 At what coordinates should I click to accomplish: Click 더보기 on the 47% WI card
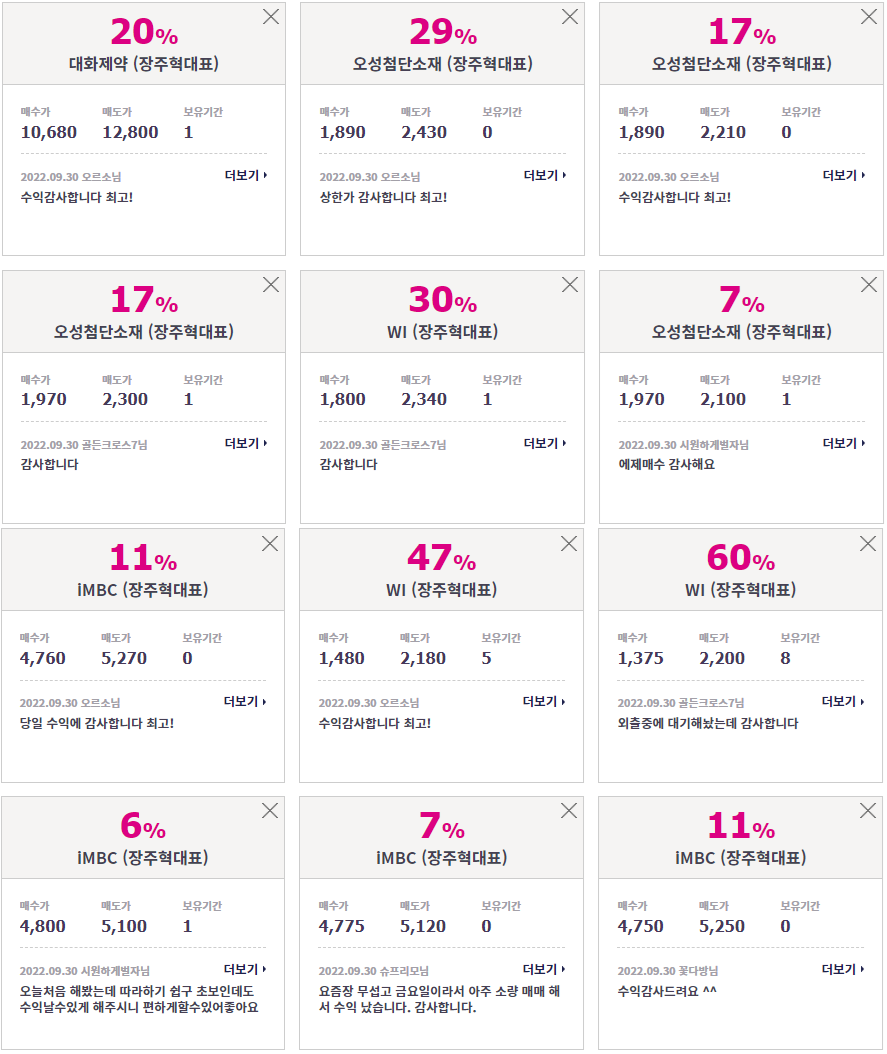coord(544,702)
